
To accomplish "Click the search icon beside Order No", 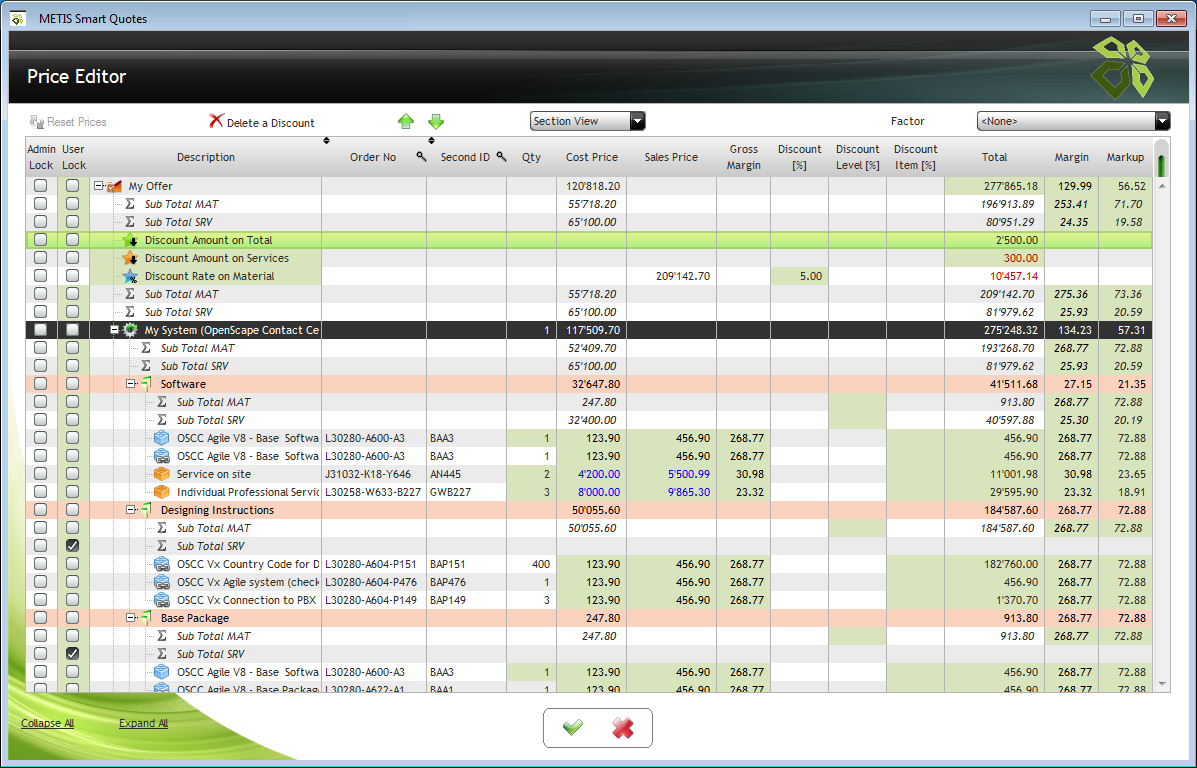I will tap(421, 157).
